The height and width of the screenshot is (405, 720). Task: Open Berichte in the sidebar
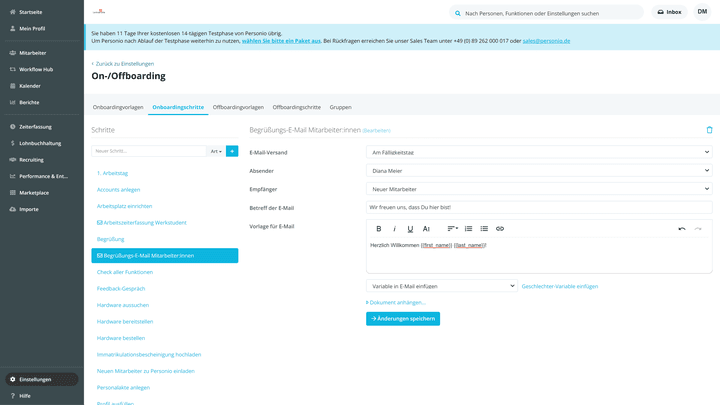click(x=29, y=102)
